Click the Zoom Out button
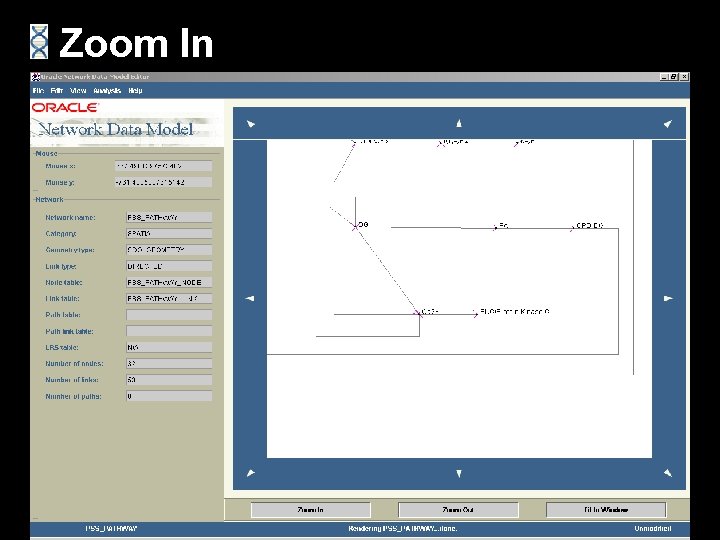This screenshot has height=540, width=720. tap(458, 510)
